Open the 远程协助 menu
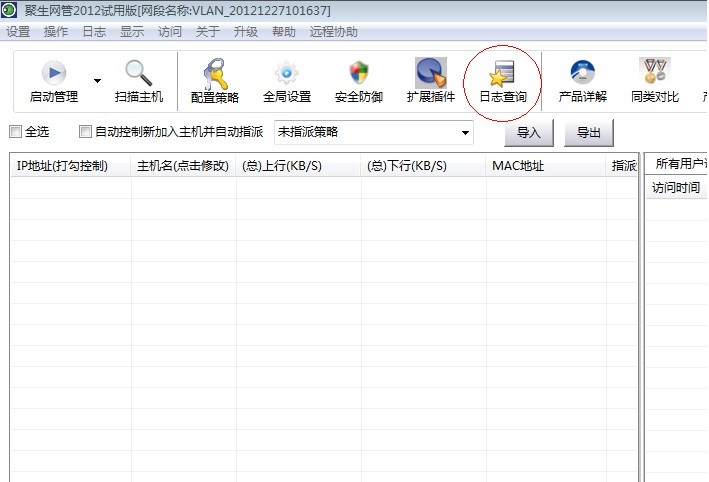The image size is (709, 482). 334,32
